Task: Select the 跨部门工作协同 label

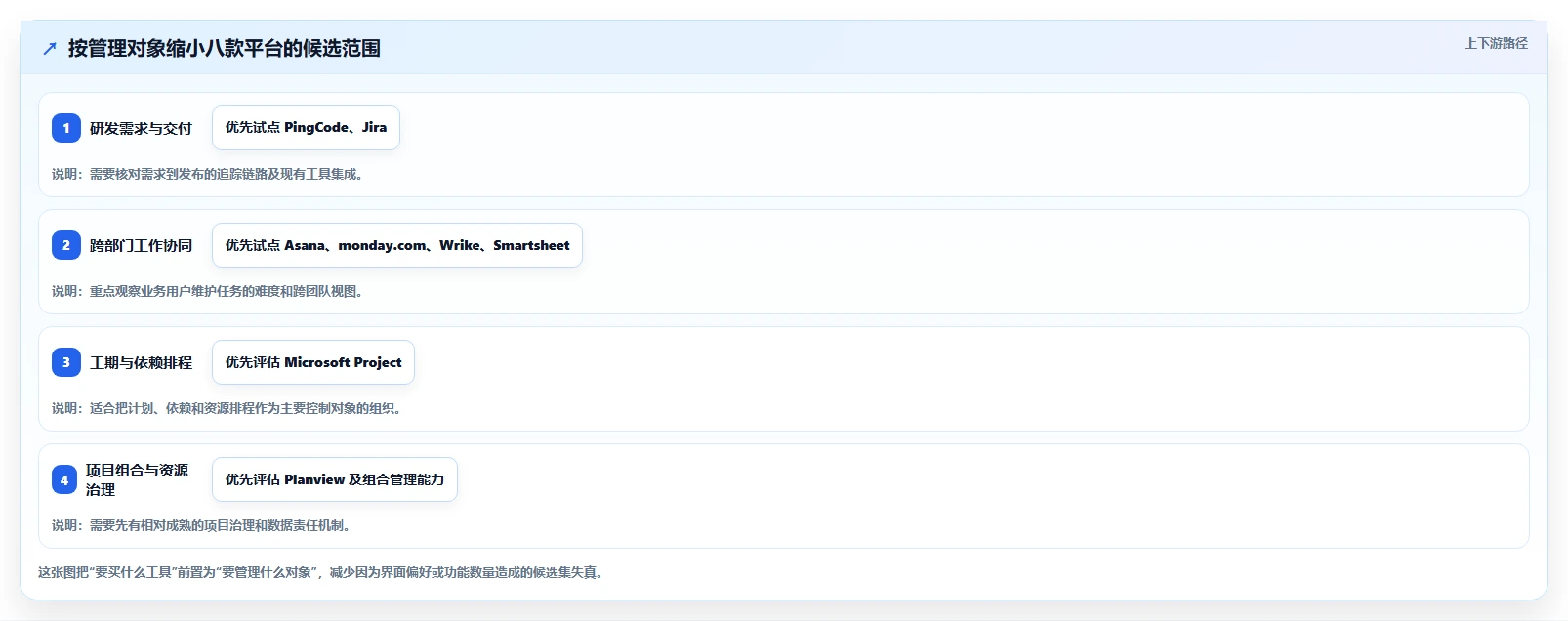Action: [142, 245]
